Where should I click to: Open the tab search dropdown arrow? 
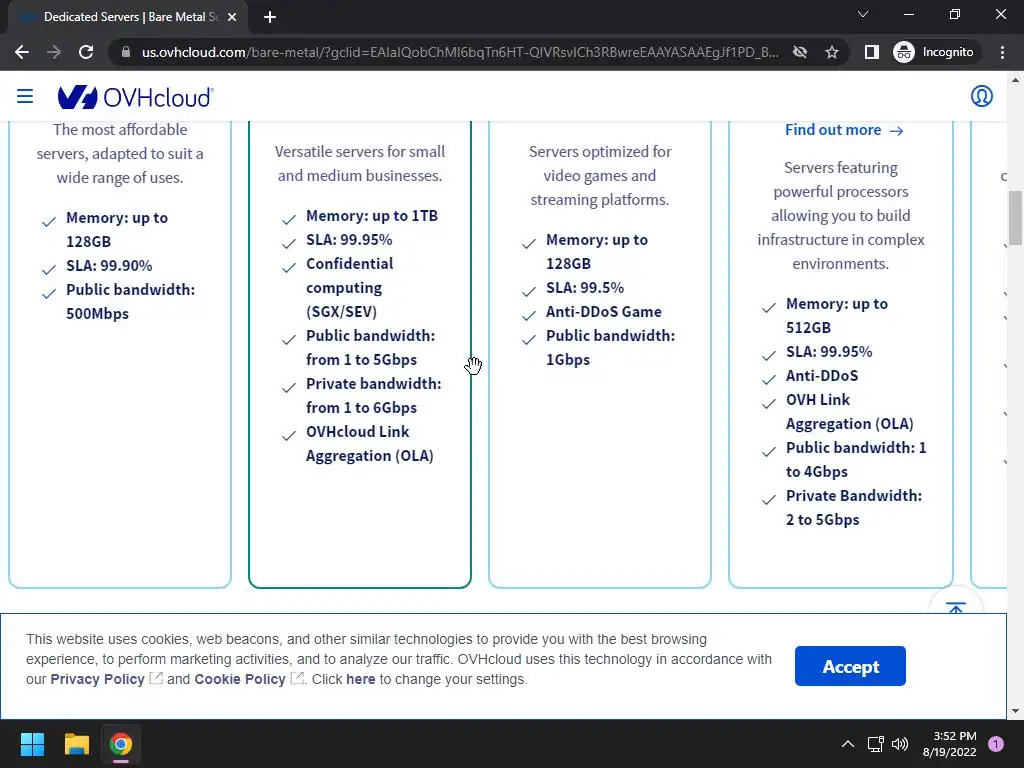click(x=863, y=14)
